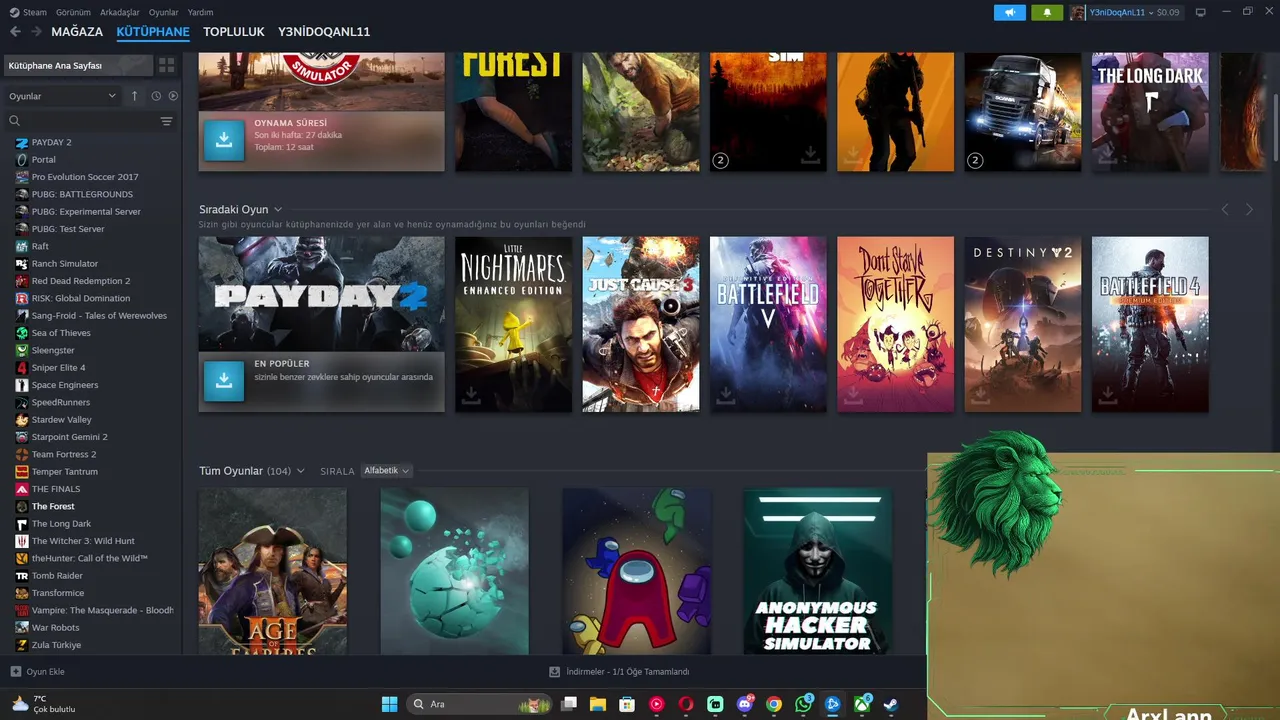Open the Y3NİDOQANL11 profile tab

click(324, 32)
